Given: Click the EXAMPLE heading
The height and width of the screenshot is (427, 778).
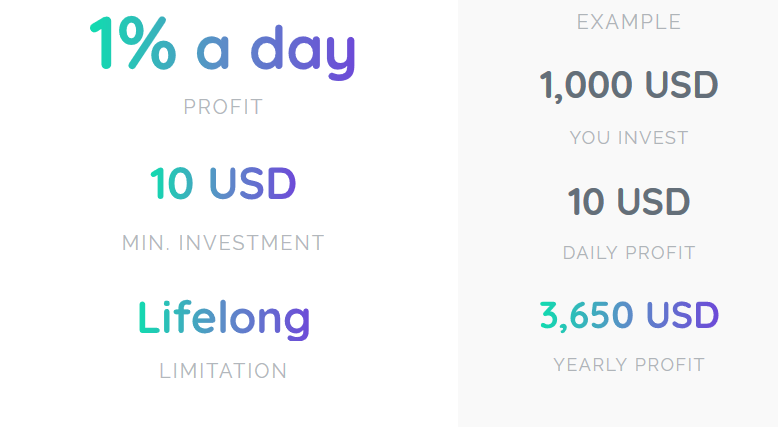Looking at the screenshot, I should click(x=629, y=22).
